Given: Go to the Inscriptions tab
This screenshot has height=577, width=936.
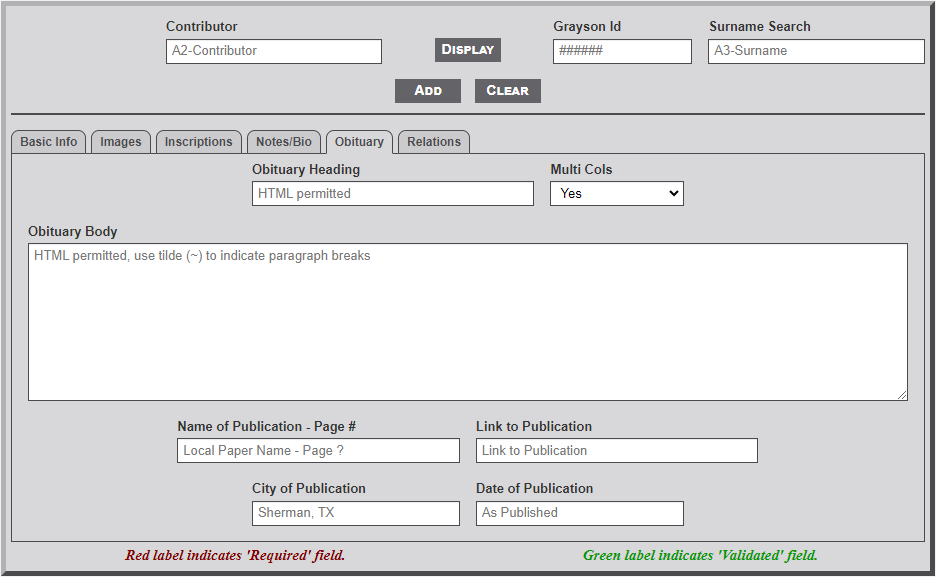Looking at the screenshot, I should pyautogui.click(x=198, y=142).
